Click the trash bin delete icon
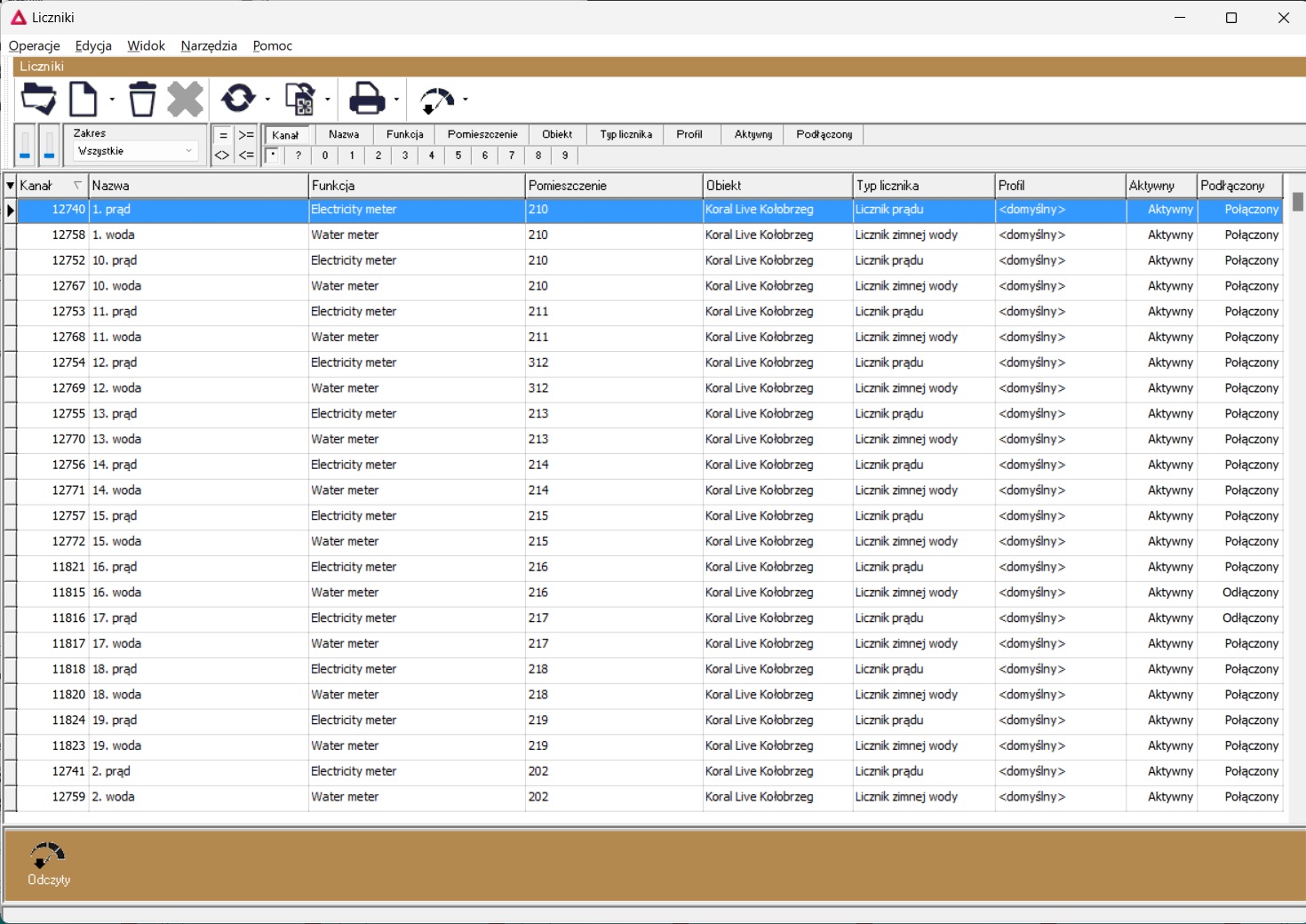1306x924 pixels. [x=142, y=99]
